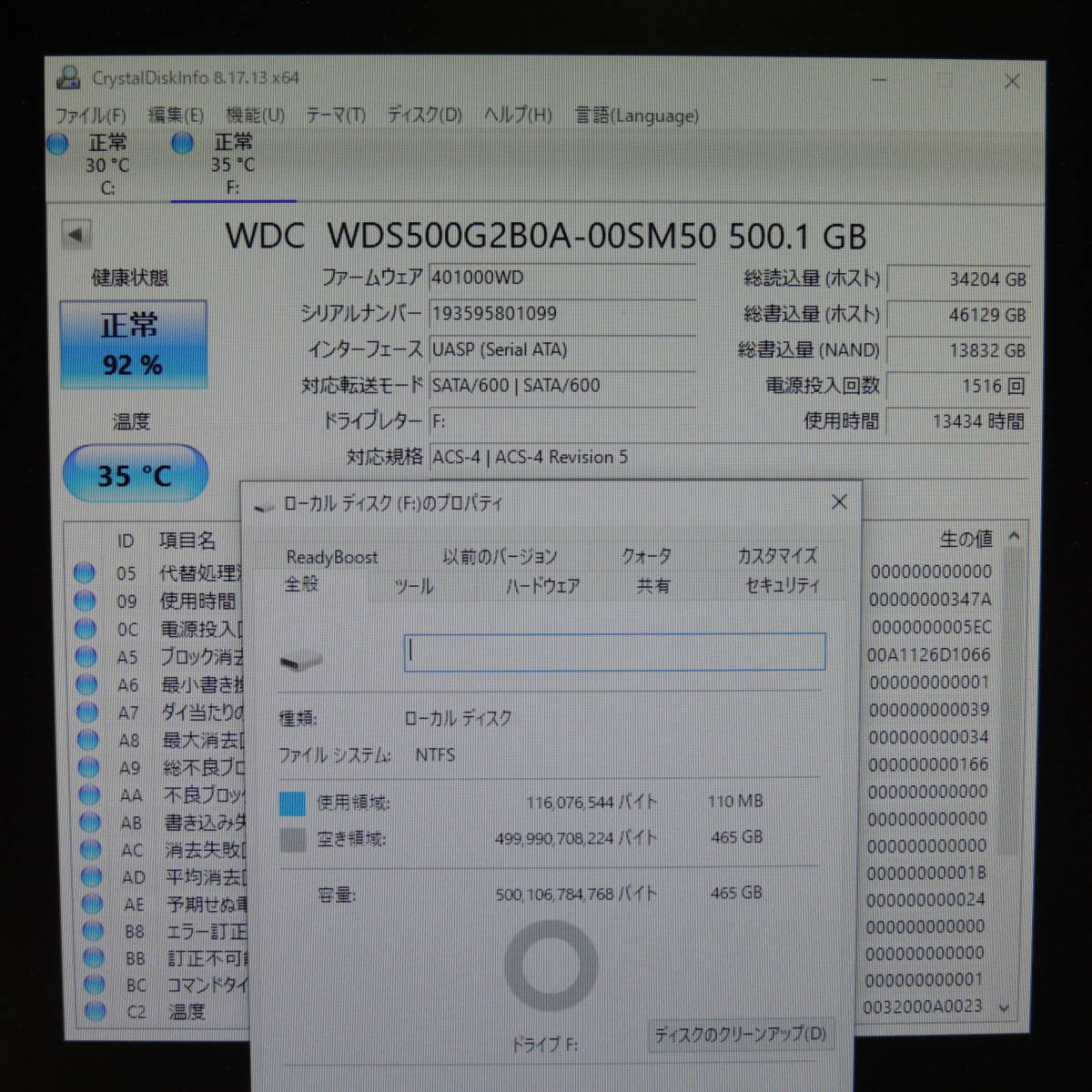Click the total host writes value 46129 GB

point(958,316)
